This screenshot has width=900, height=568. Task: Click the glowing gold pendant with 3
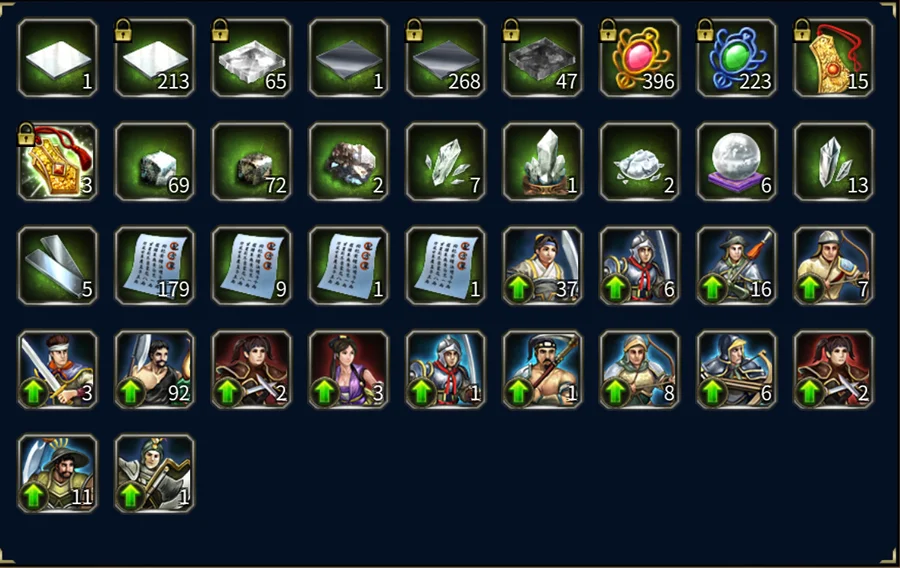coord(57,162)
